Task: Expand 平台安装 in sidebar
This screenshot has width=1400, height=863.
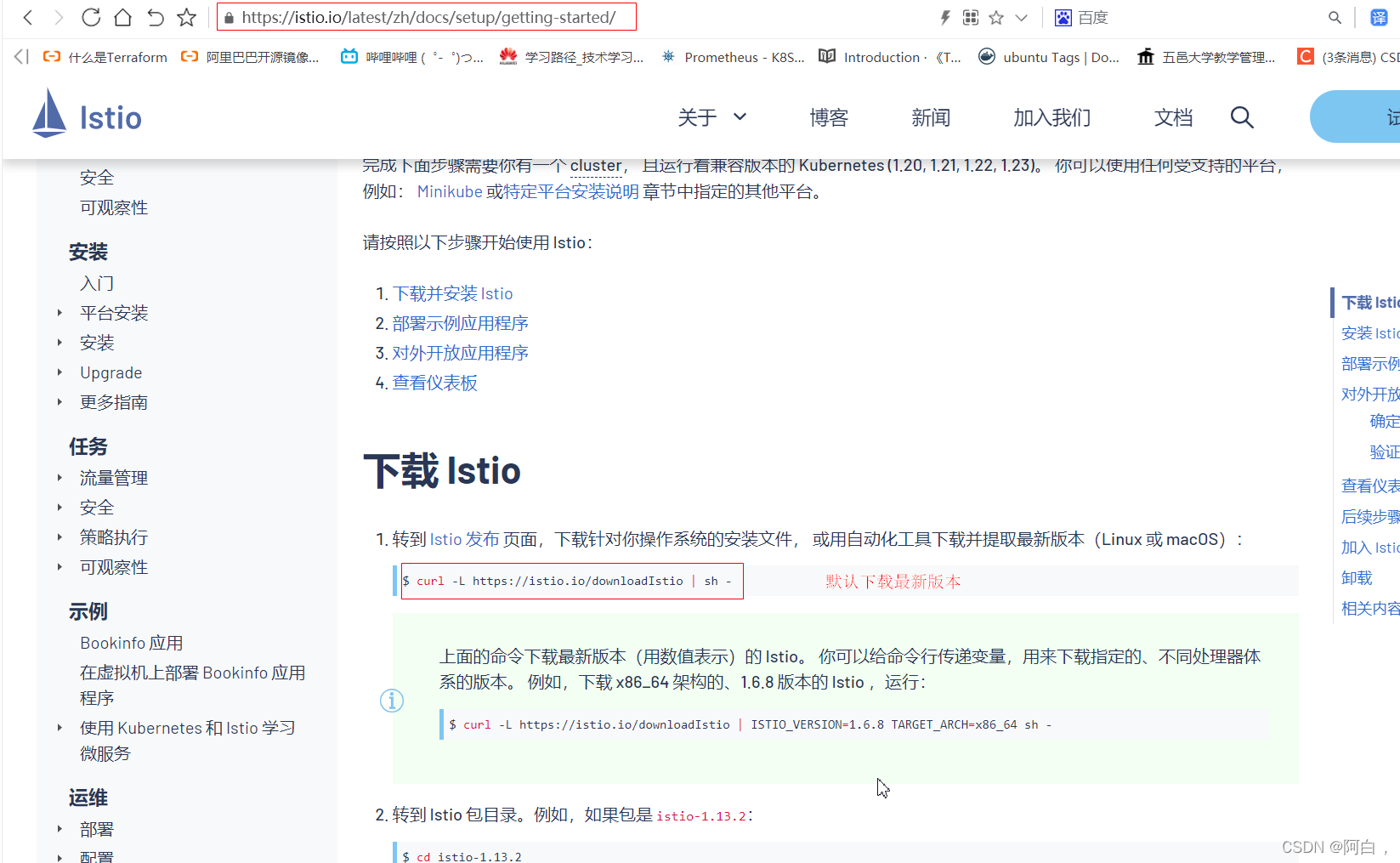Action: pyautogui.click(x=60, y=313)
